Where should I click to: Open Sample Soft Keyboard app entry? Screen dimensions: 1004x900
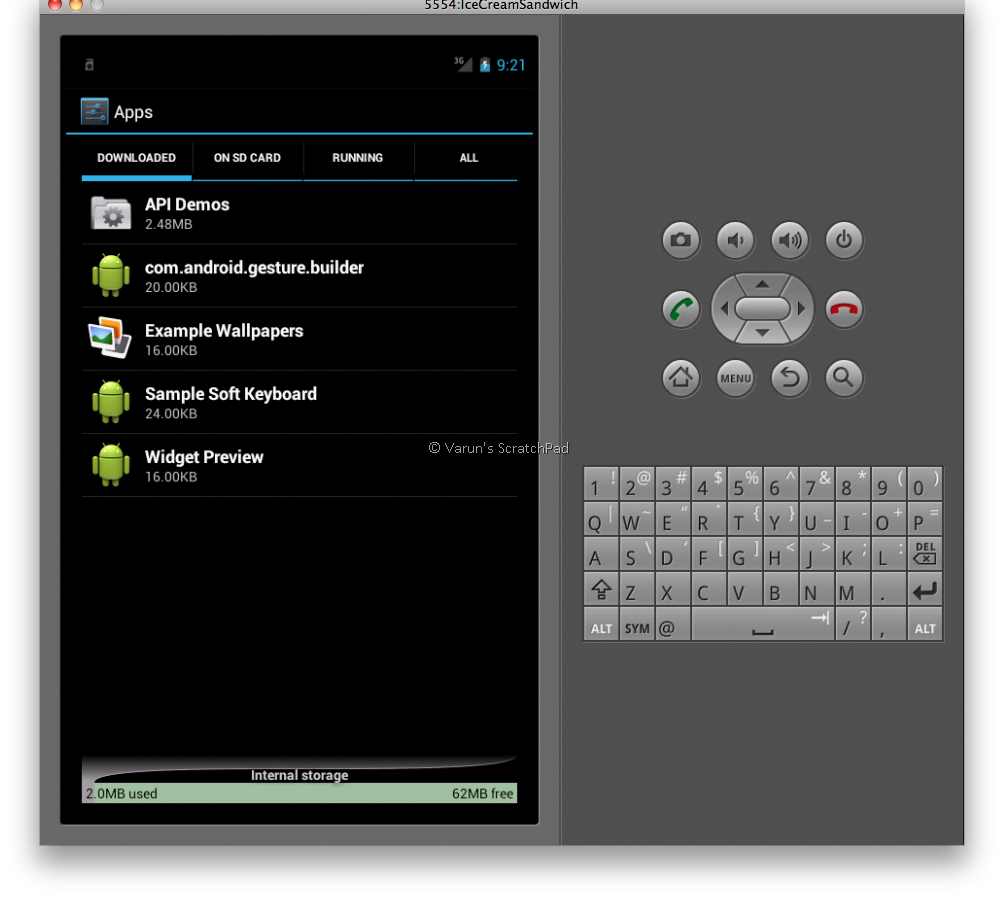coord(299,403)
